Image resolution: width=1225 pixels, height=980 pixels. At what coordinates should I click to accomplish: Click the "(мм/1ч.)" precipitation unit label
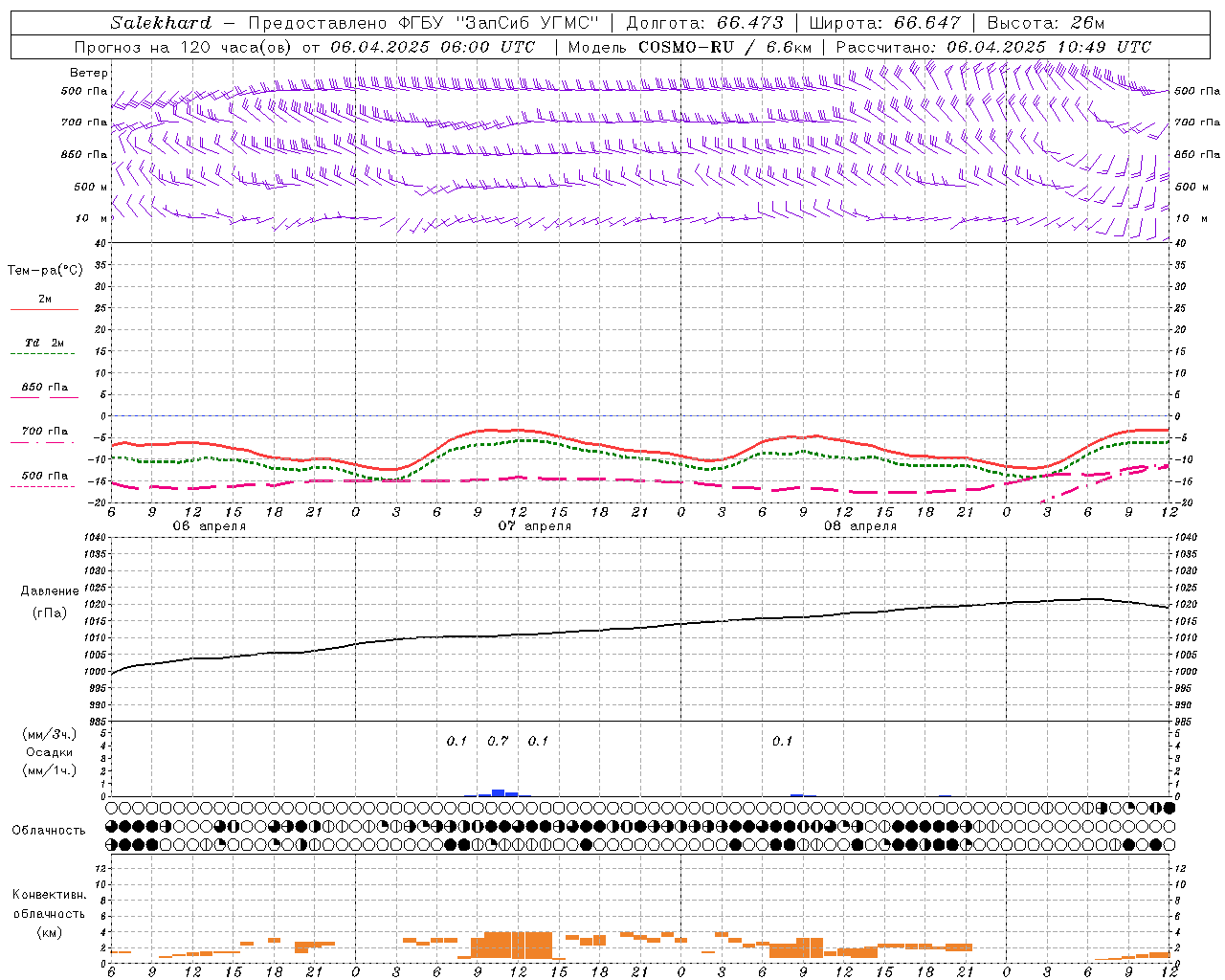pos(50,770)
